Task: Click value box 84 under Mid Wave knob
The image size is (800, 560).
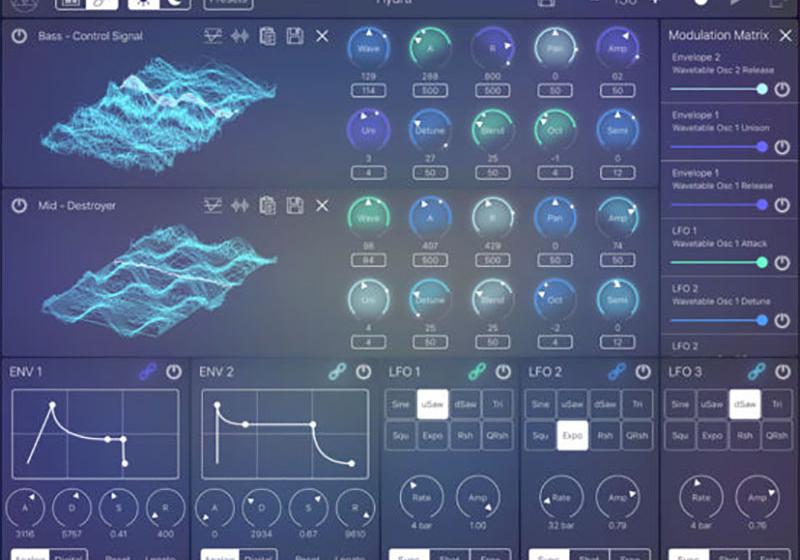Action: tap(368, 261)
